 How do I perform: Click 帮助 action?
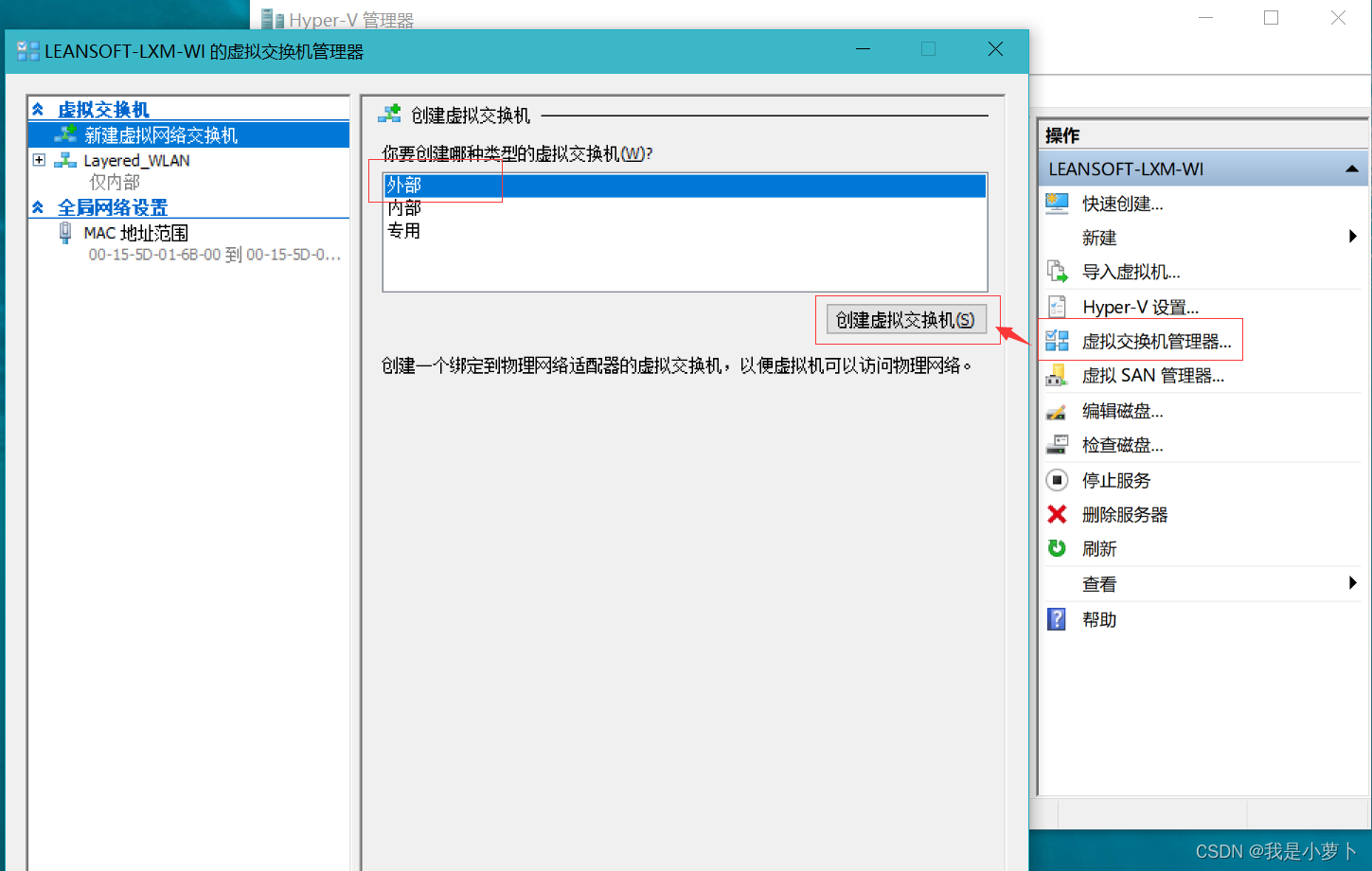point(1099,619)
